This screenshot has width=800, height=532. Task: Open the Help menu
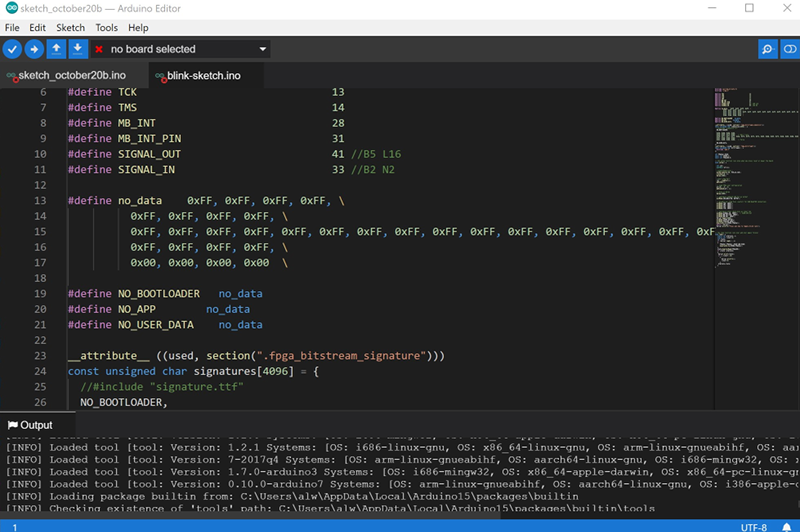point(138,27)
